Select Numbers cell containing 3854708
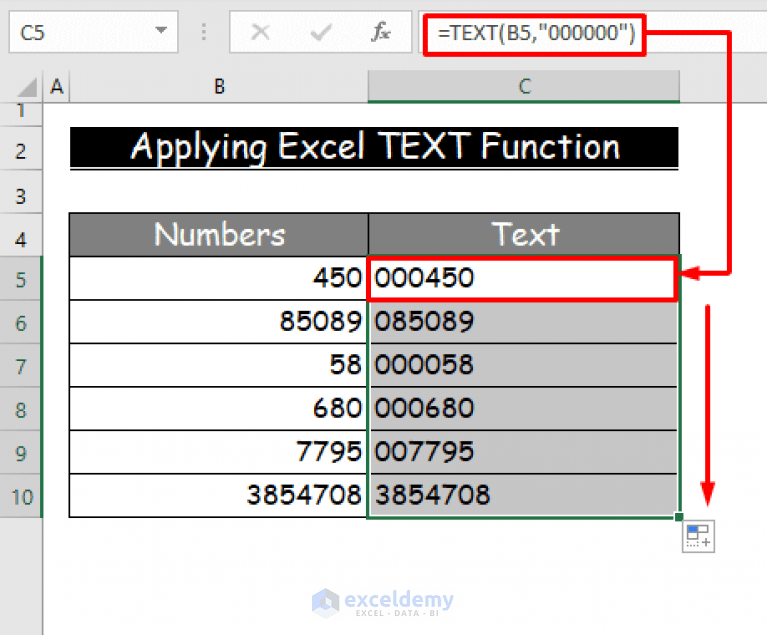 point(219,495)
